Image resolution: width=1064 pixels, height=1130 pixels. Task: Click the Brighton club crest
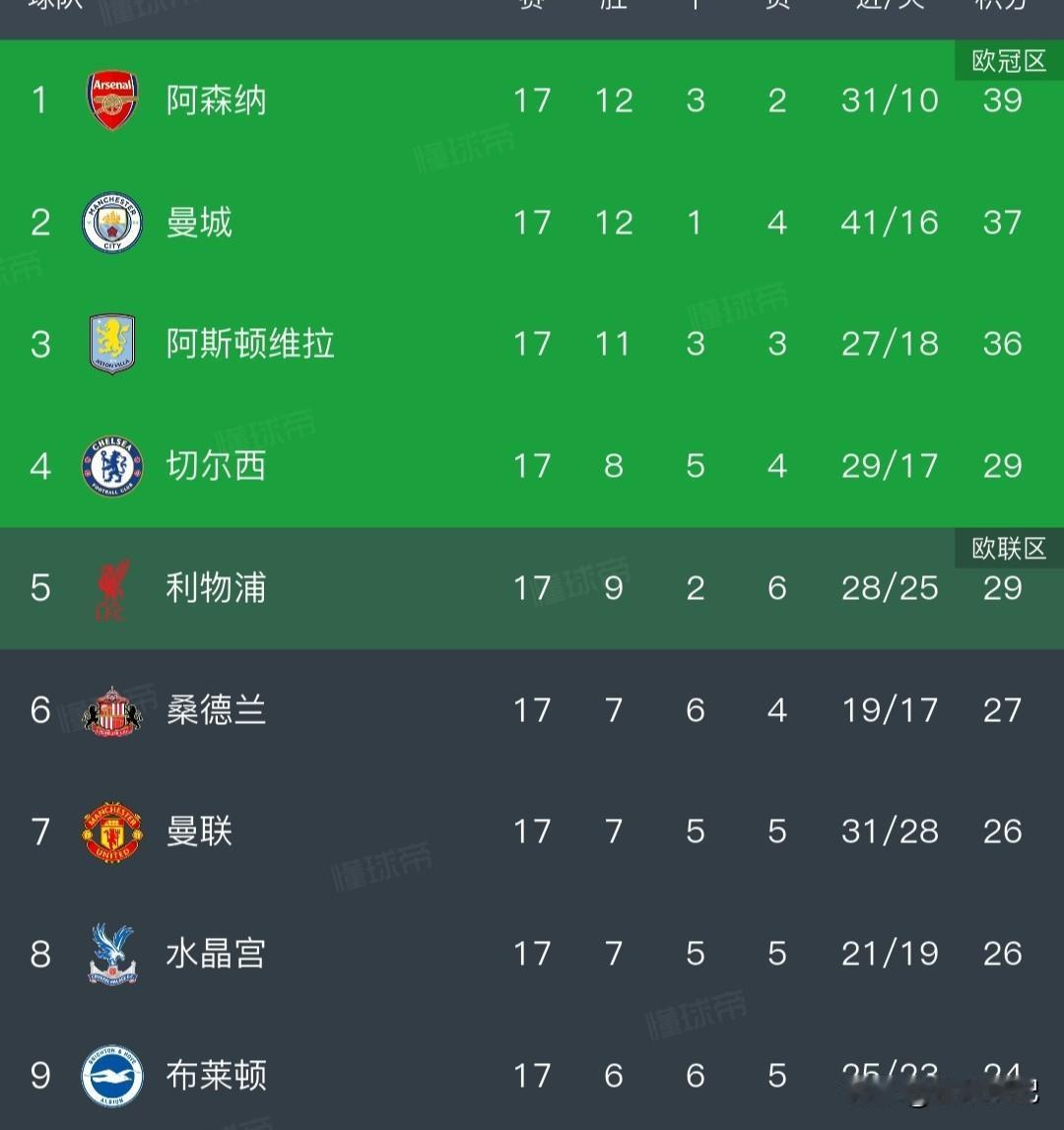[112, 1076]
